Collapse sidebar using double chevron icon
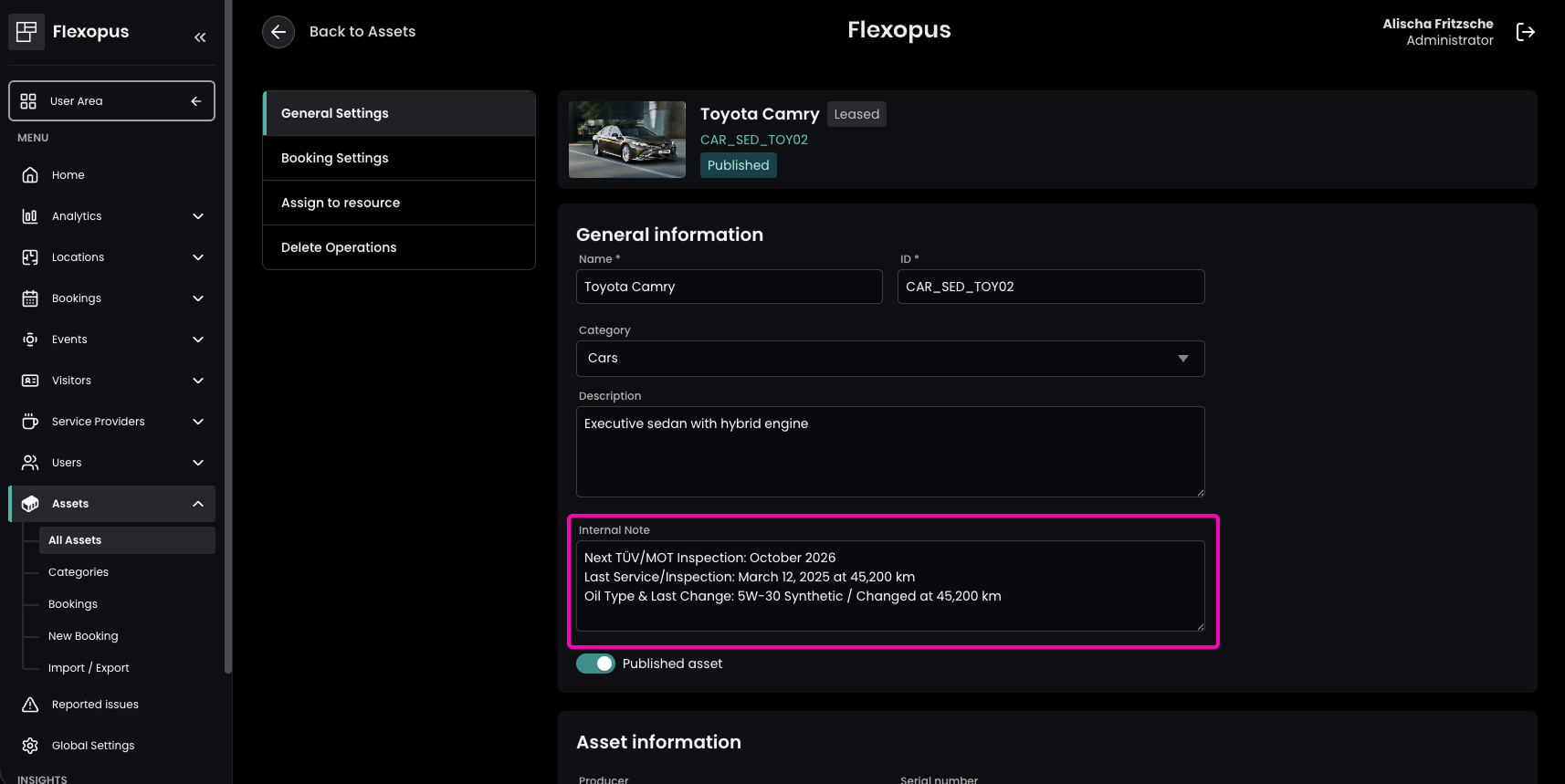The image size is (1565, 784). tap(200, 37)
